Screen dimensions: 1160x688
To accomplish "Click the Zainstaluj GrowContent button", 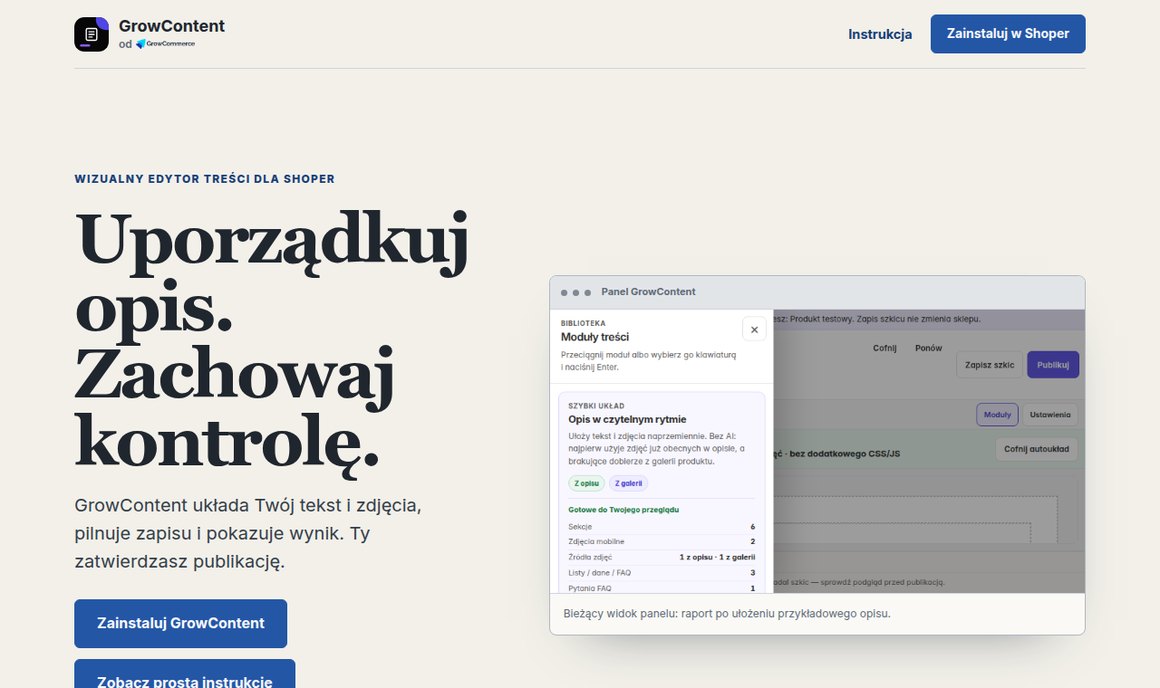I will click(x=181, y=624).
